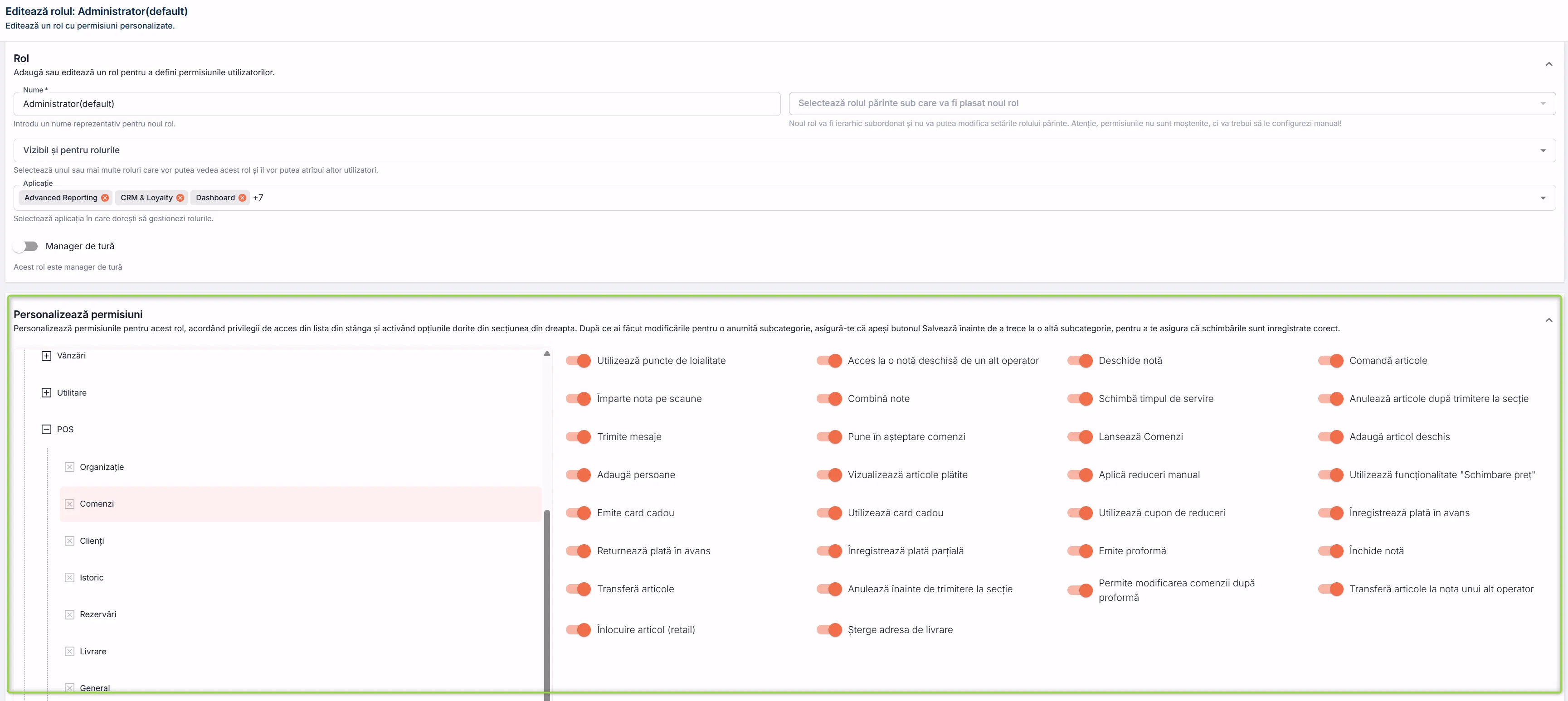1568x701 pixels.
Task: Toggle the Emite proformă switch
Action: pos(1080,551)
